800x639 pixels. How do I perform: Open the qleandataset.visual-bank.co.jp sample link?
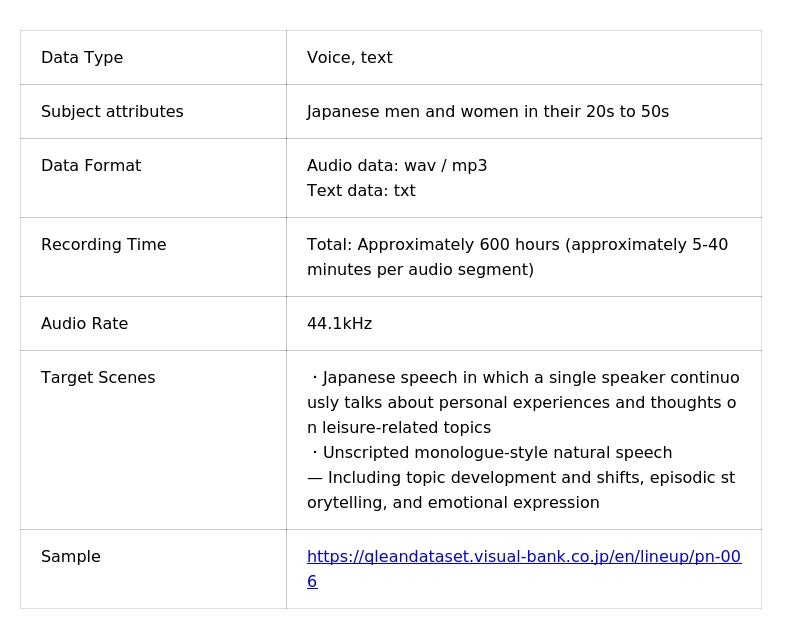point(523,557)
